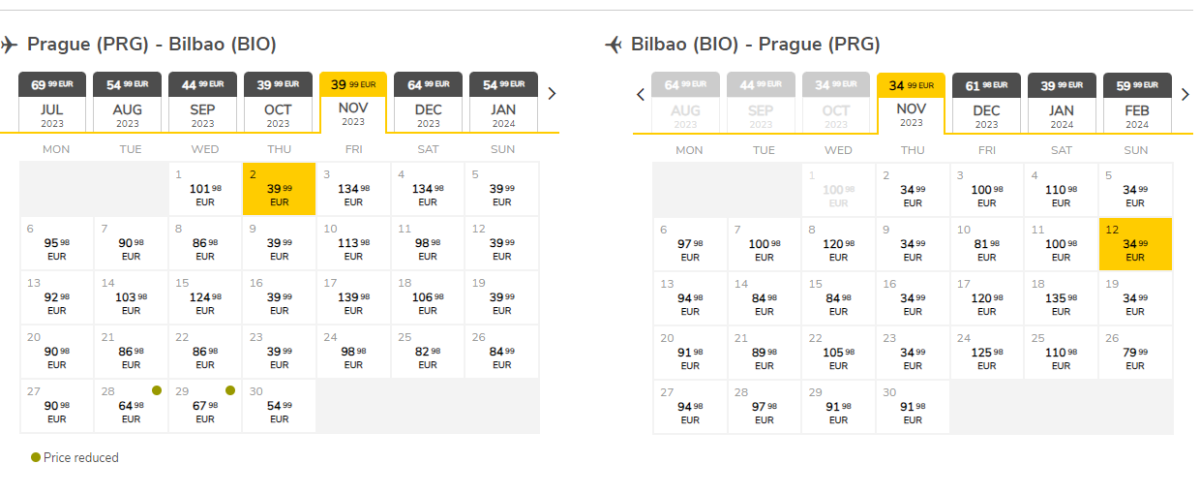
Task: Open the DEC 2023 outbound month tab
Action: coord(428,102)
